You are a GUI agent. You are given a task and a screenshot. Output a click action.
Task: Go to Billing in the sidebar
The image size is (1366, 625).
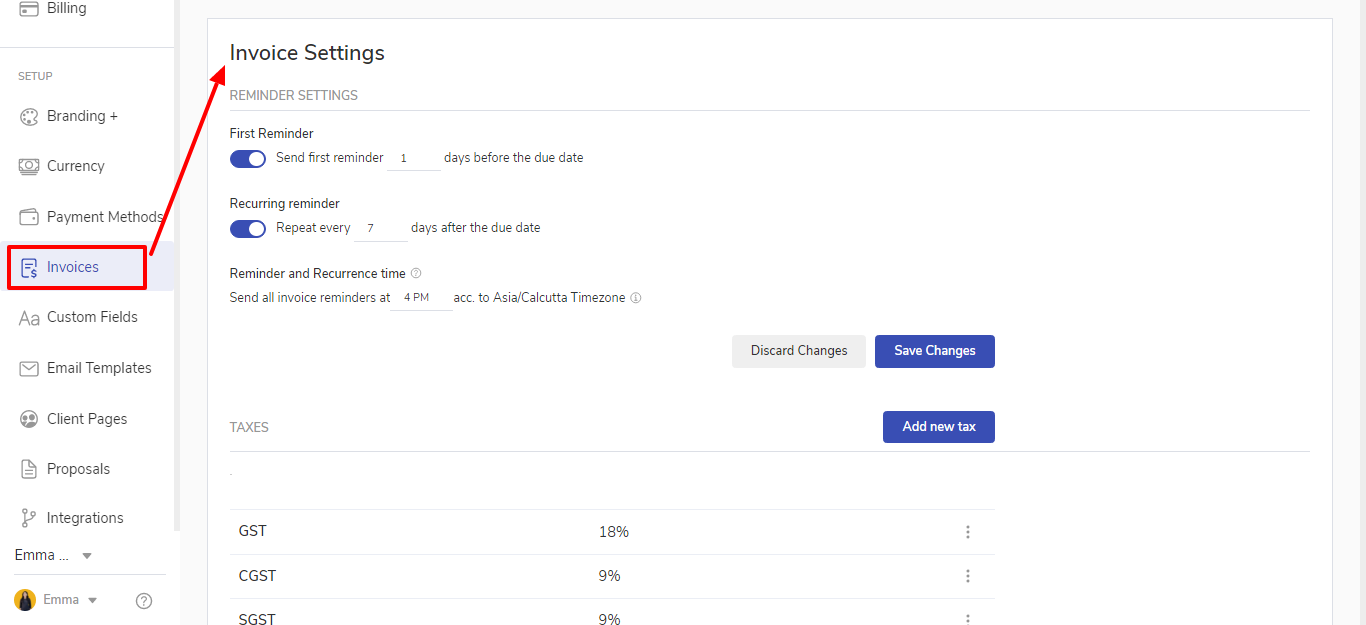coord(66,9)
